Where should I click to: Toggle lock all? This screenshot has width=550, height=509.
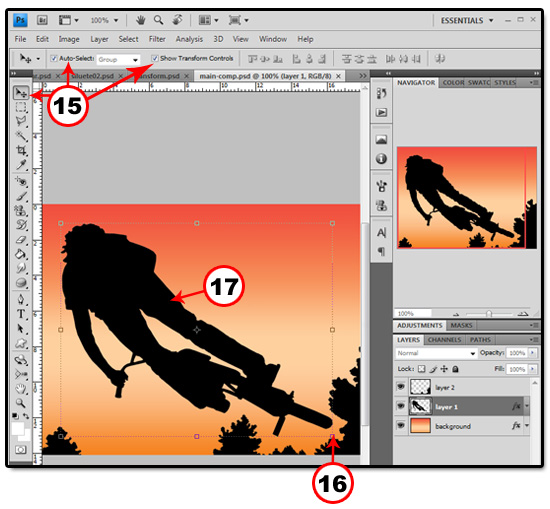455,369
